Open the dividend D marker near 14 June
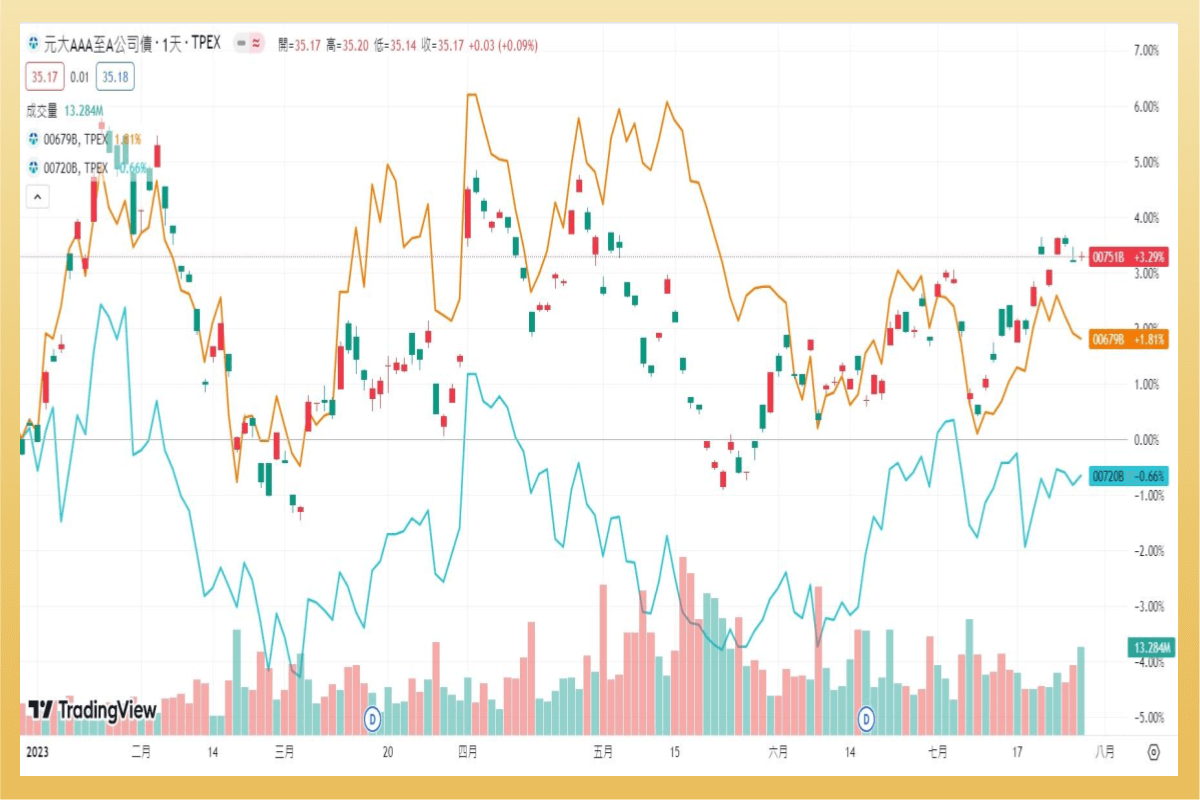The image size is (1200, 800). [867, 717]
